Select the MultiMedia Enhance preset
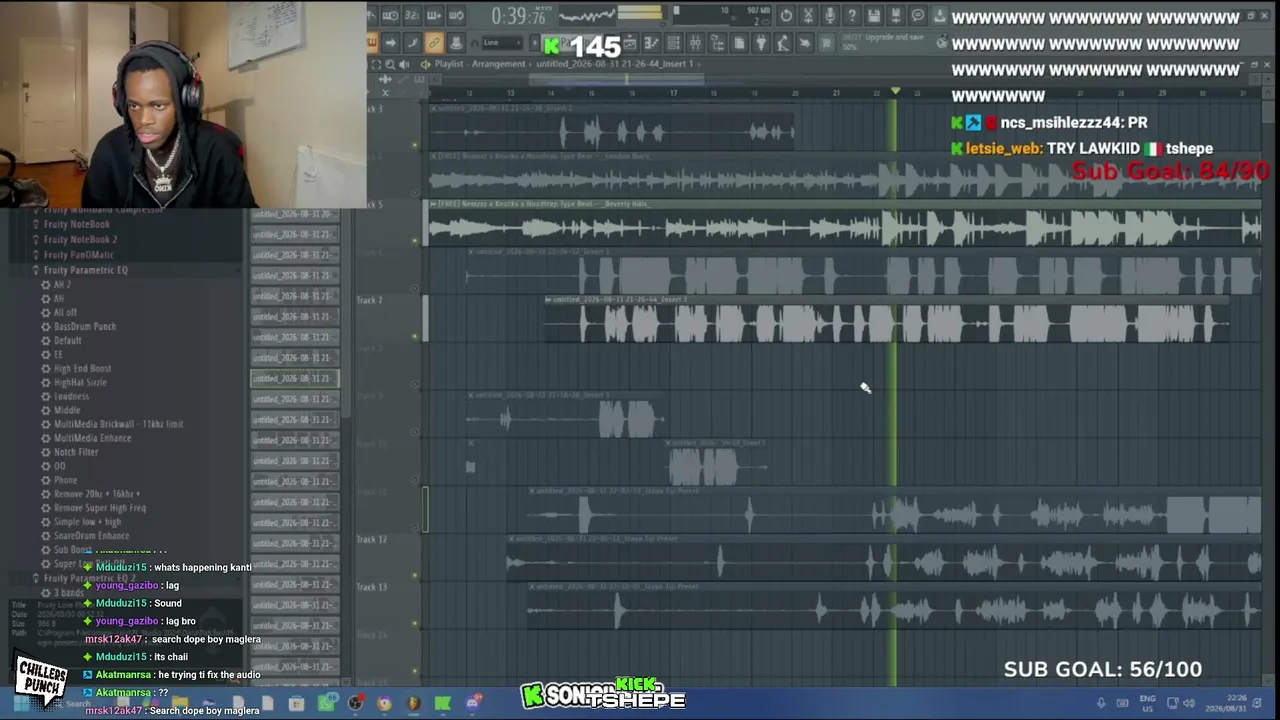This screenshot has width=1280, height=720. click(92, 438)
